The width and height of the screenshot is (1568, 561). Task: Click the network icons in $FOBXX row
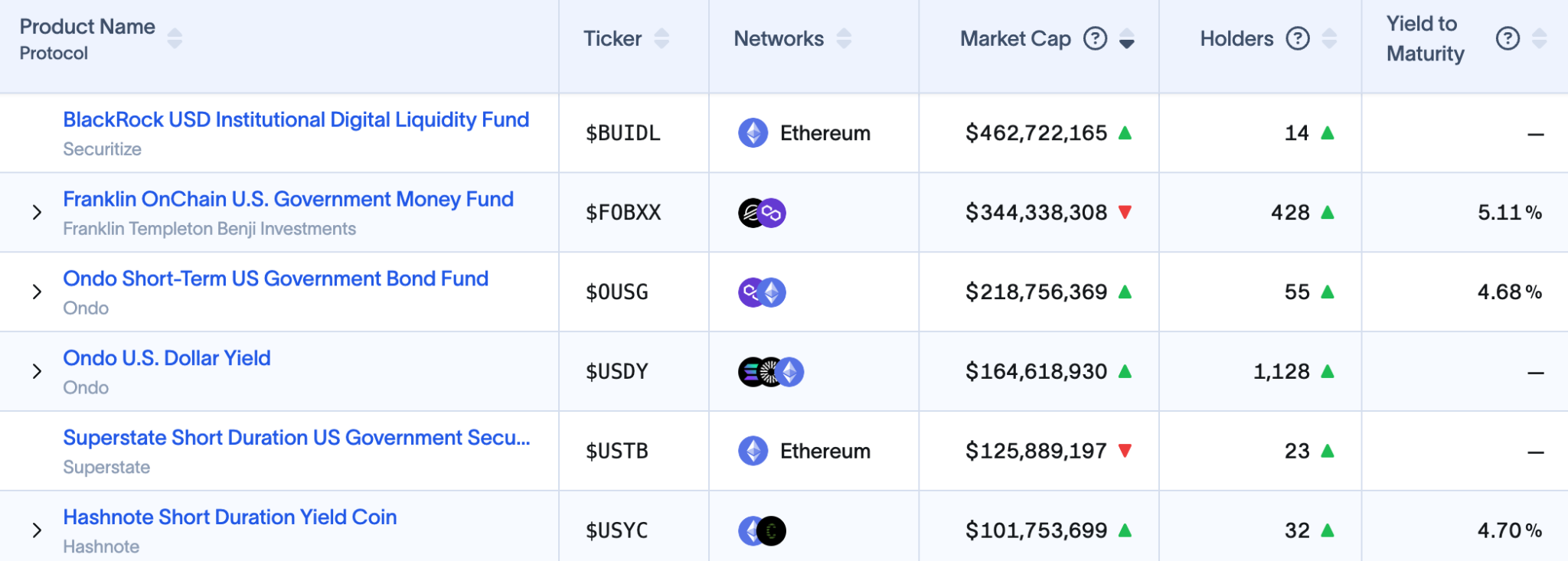tap(762, 213)
